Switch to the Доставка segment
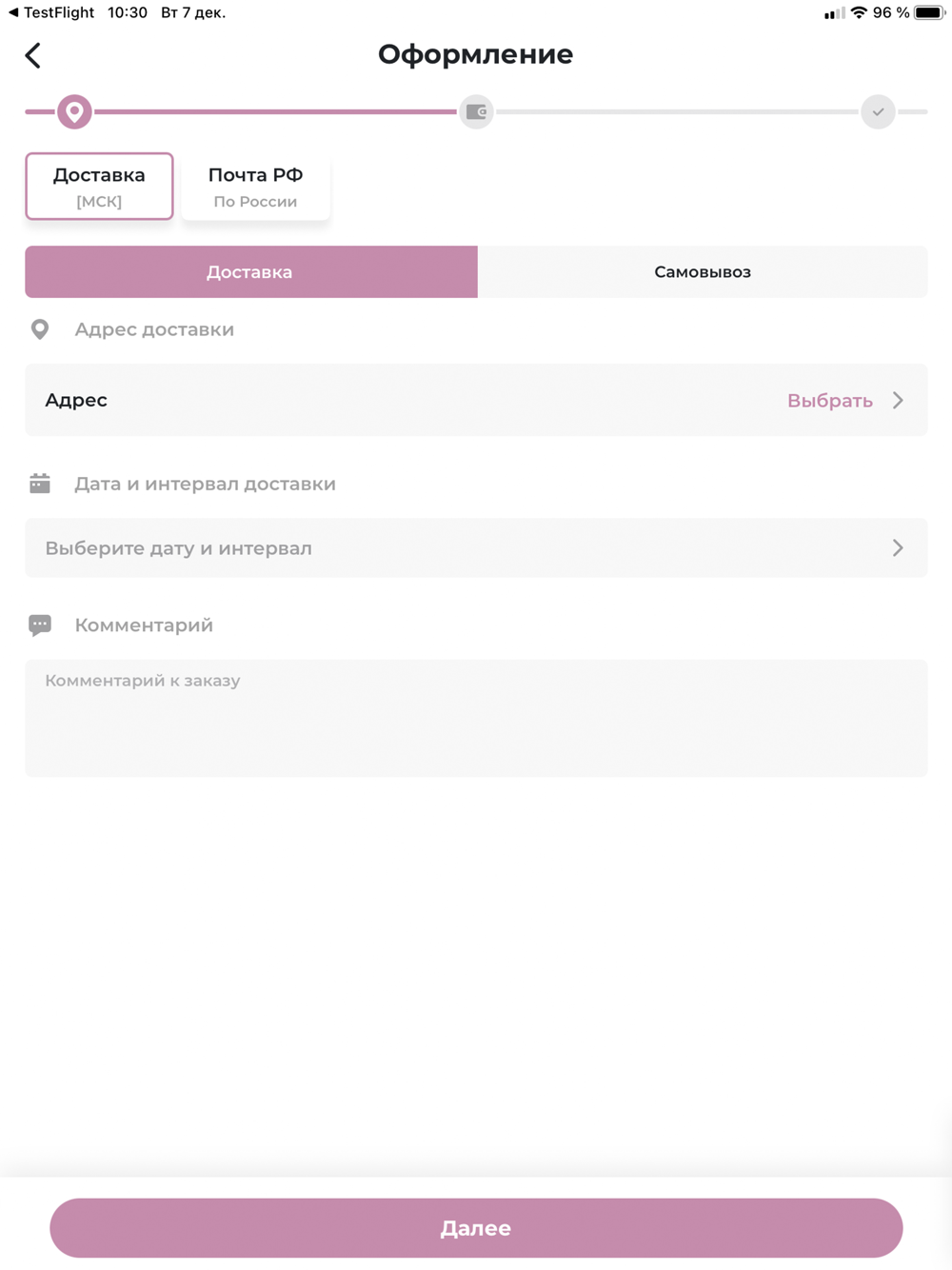This screenshot has width=952, height=1270. 251,272
